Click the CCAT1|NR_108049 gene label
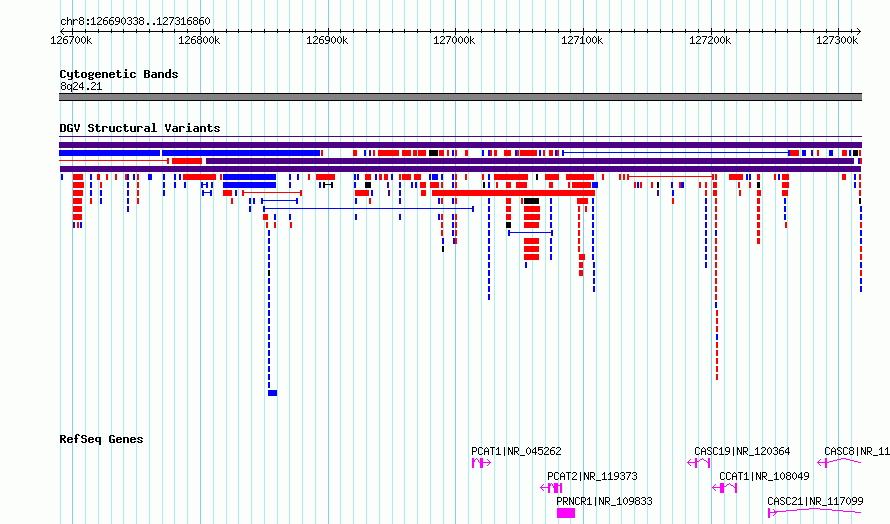This screenshot has height=524, width=890. [x=764, y=476]
